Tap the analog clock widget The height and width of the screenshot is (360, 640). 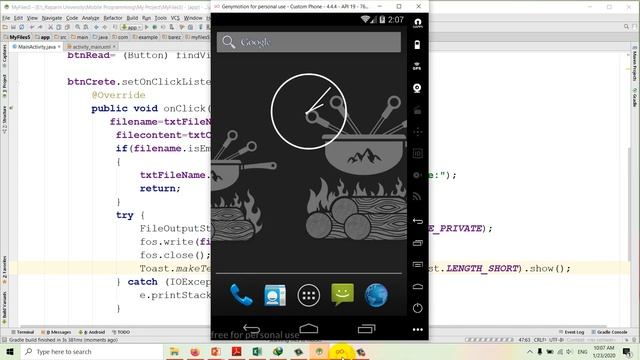[x=309, y=111]
